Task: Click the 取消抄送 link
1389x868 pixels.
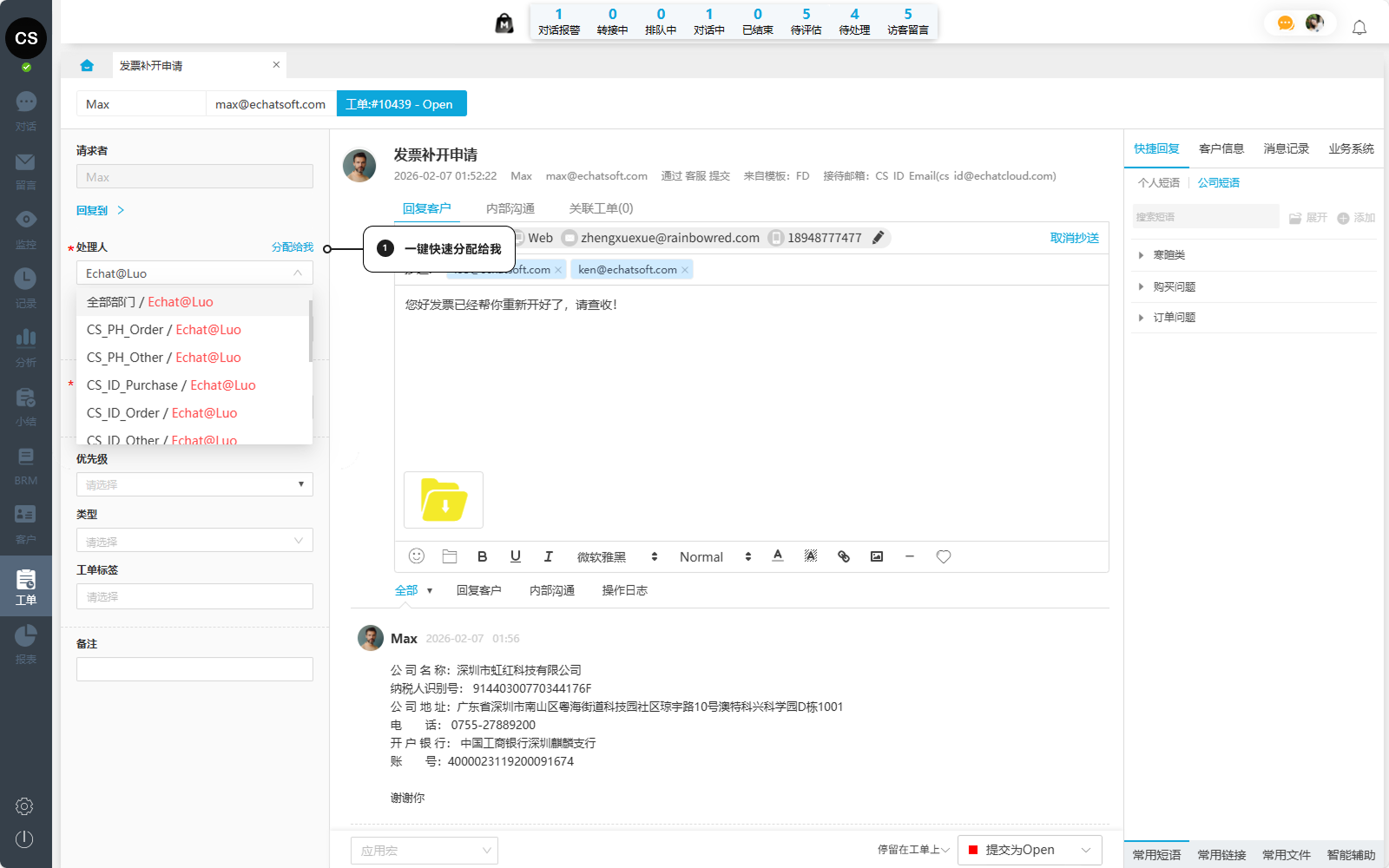Action: click(1074, 238)
